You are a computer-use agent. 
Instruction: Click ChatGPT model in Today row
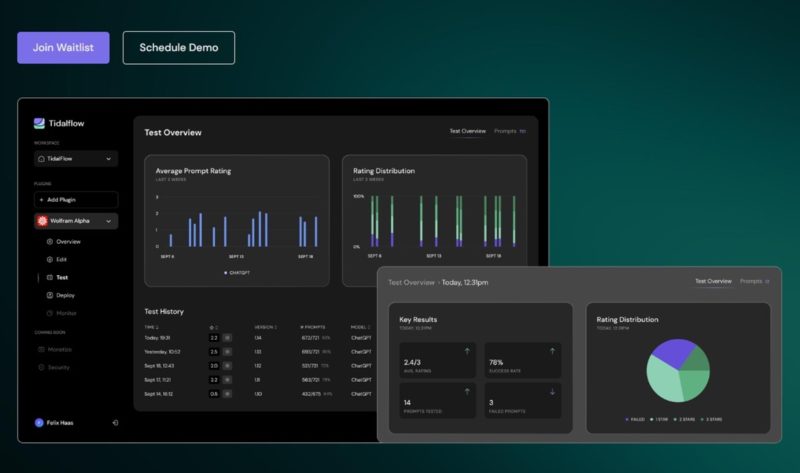tap(361, 338)
